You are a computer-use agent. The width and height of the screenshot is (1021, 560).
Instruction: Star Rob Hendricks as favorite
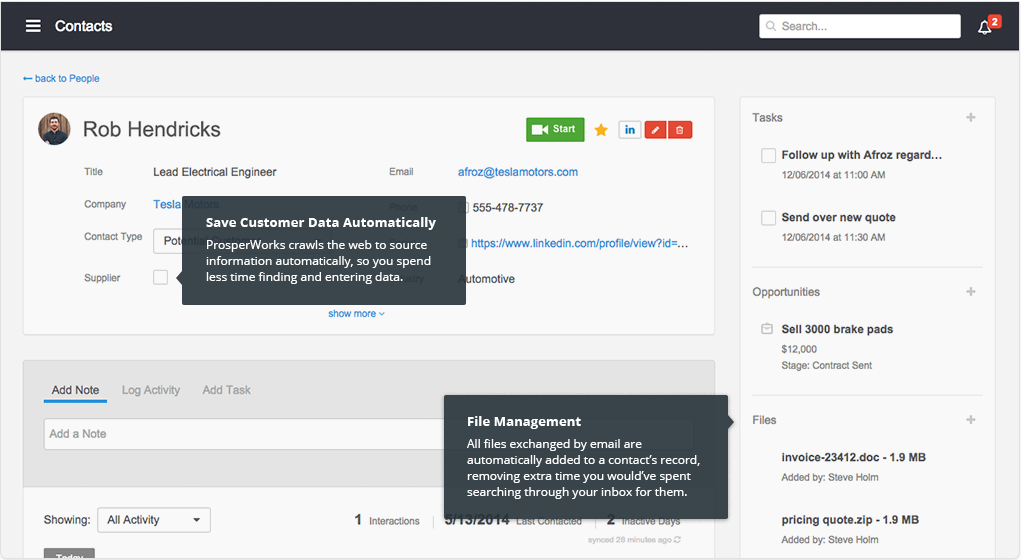(x=601, y=130)
